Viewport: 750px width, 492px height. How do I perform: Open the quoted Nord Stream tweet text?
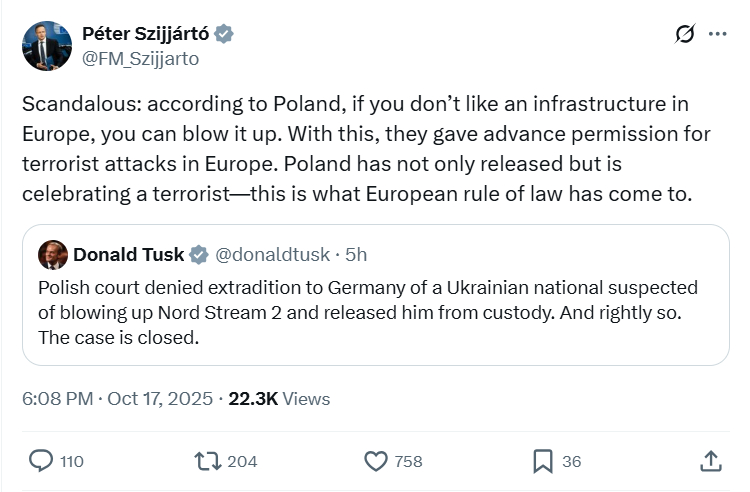(x=370, y=312)
